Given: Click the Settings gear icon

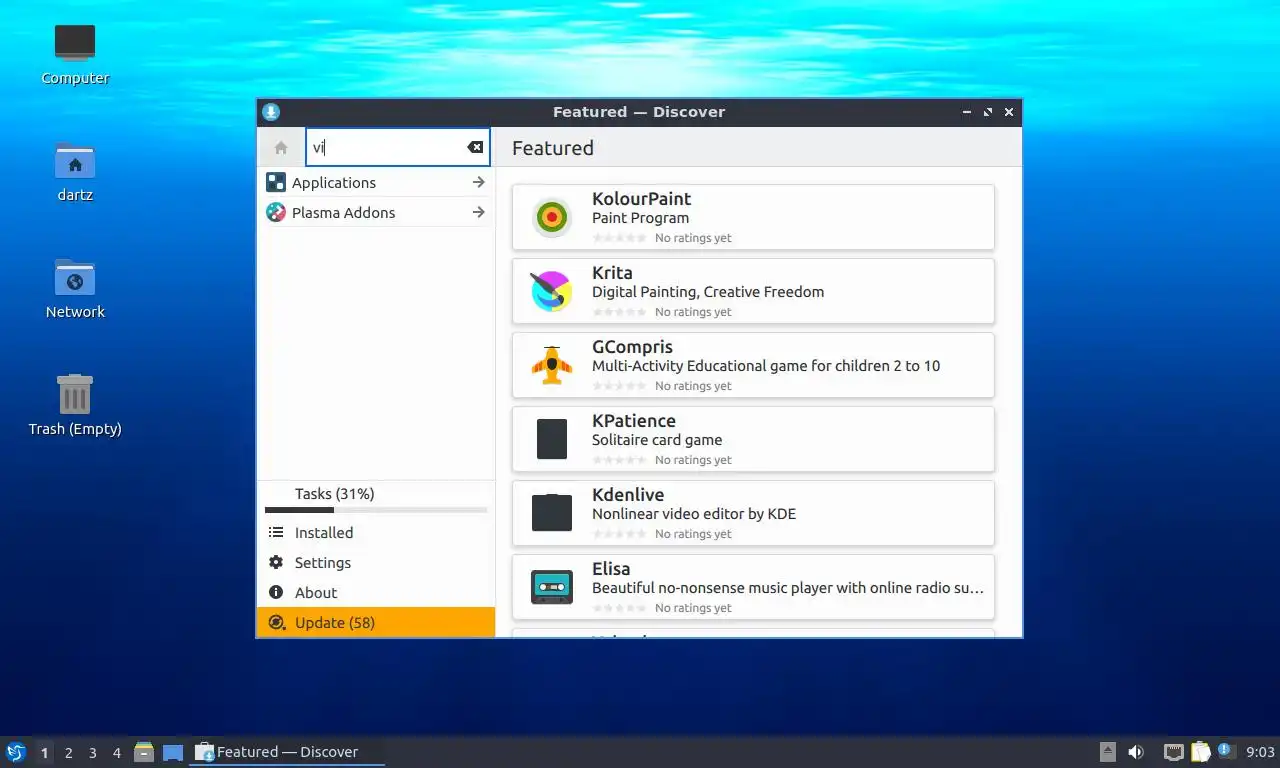Looking at the screenshot, I should [276, 563].
